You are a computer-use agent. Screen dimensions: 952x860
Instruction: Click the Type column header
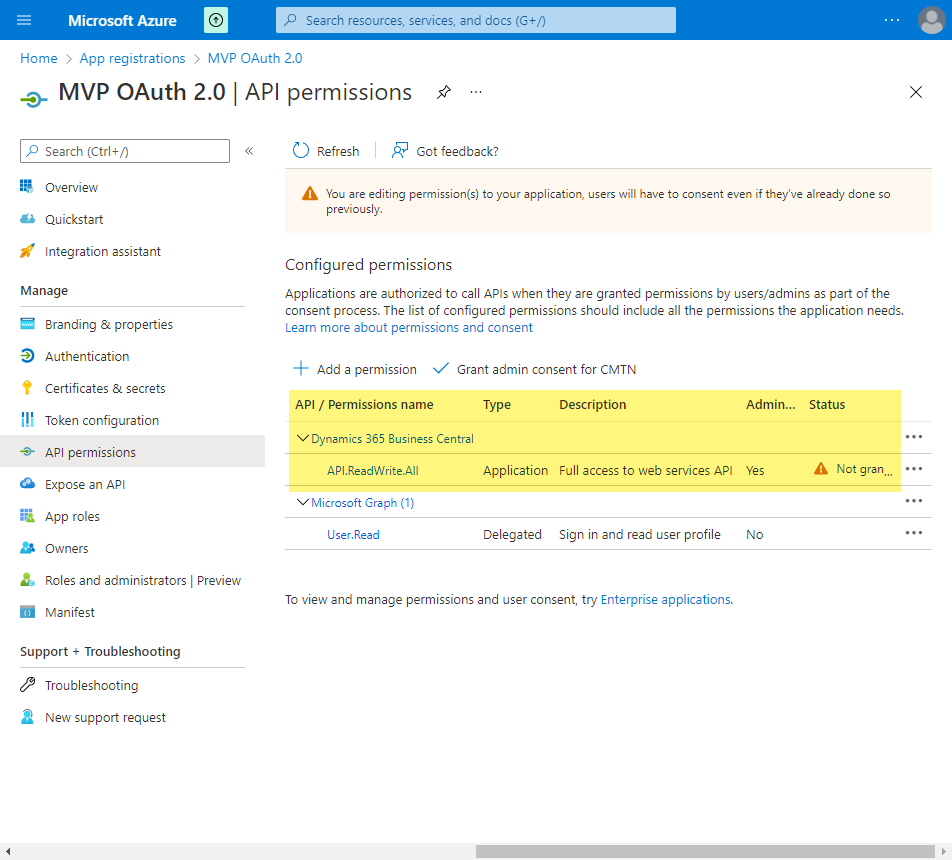point(497,405)
